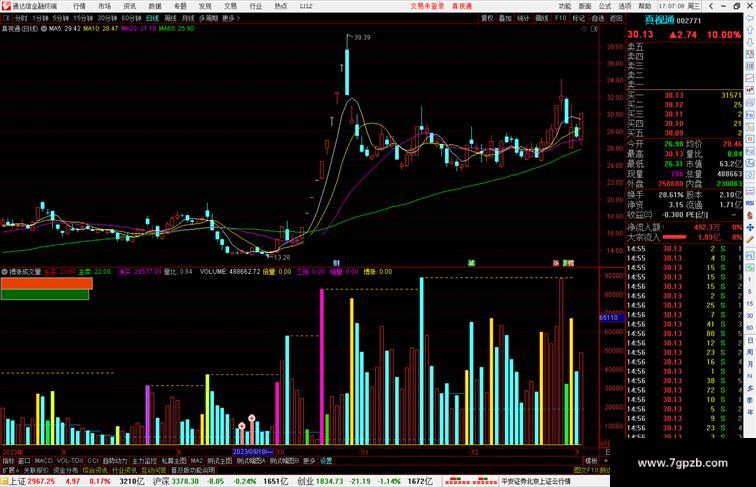
Task: Open the 综合资讯 tab
Action: click(95, 470)
